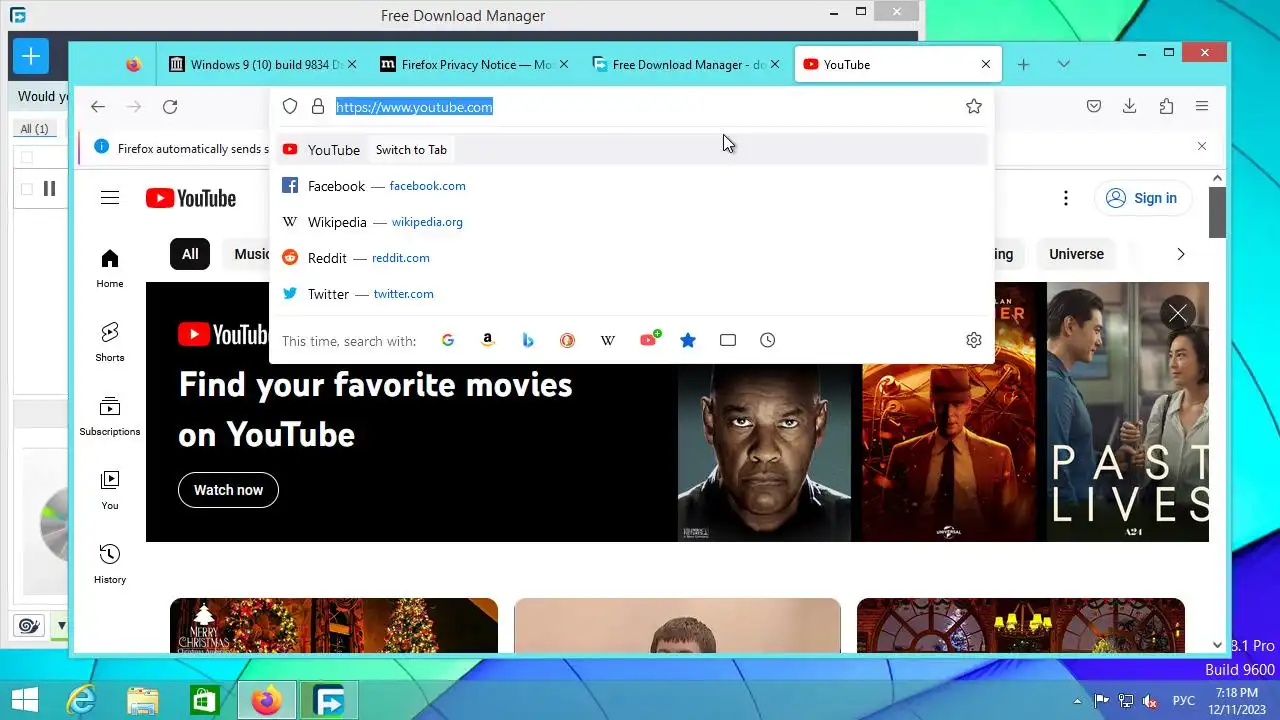Open Firefox application hamburger menu
The height and width of the screenshot is (720, 1280).
coord(1202,106)
